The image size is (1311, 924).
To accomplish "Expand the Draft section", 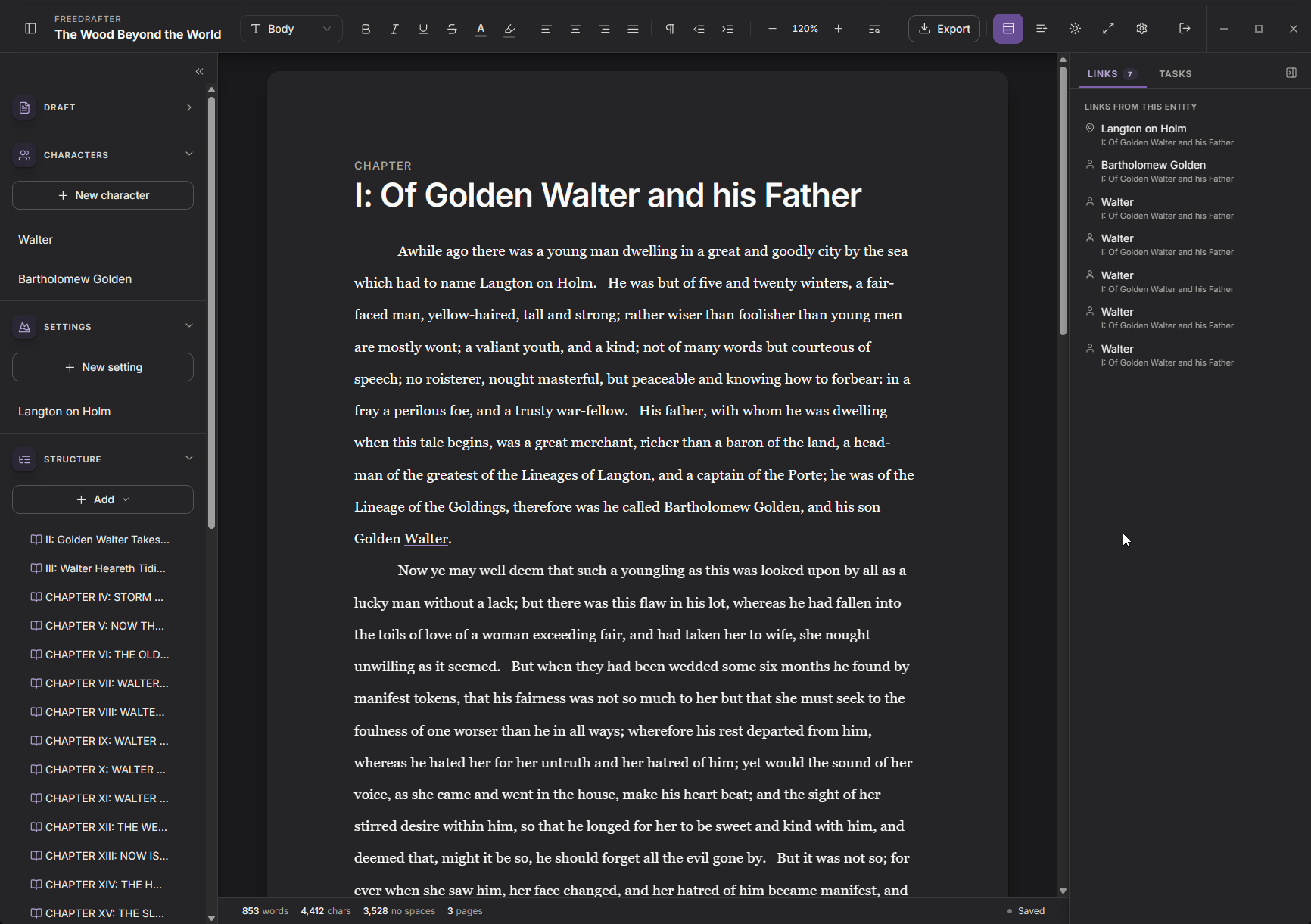I will click(188, 107).
